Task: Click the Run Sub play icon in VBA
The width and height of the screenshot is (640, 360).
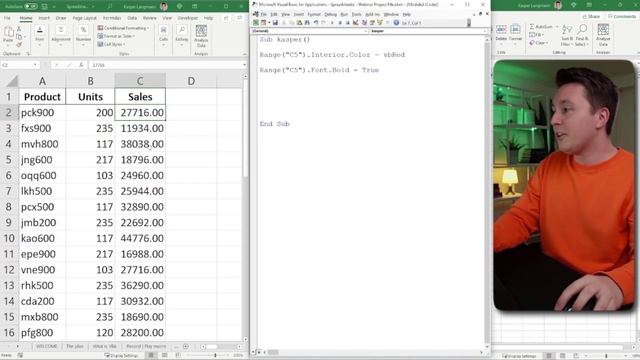Action: coord(332,22)
